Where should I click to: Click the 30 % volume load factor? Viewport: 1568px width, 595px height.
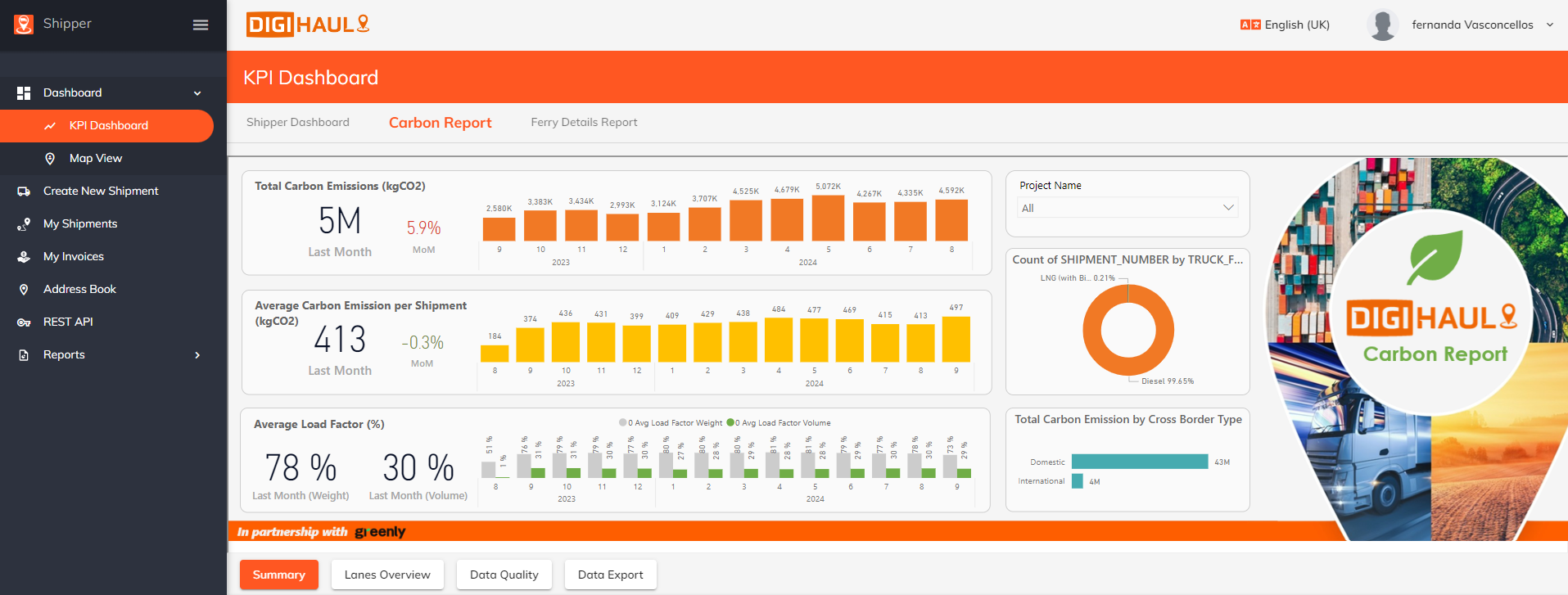click(x=418, y=468)
